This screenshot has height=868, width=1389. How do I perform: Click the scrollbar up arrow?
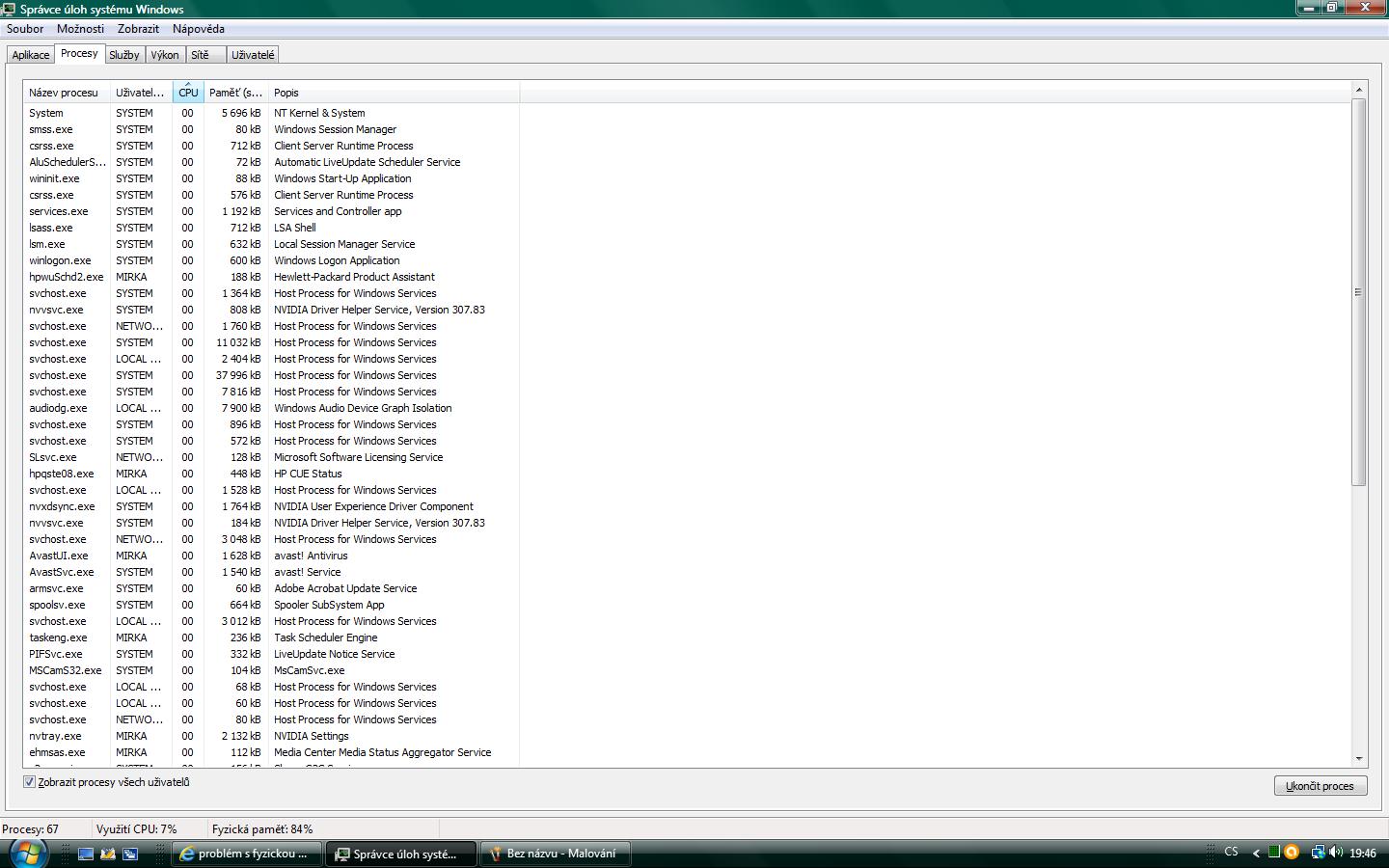tap(1358, 90)
